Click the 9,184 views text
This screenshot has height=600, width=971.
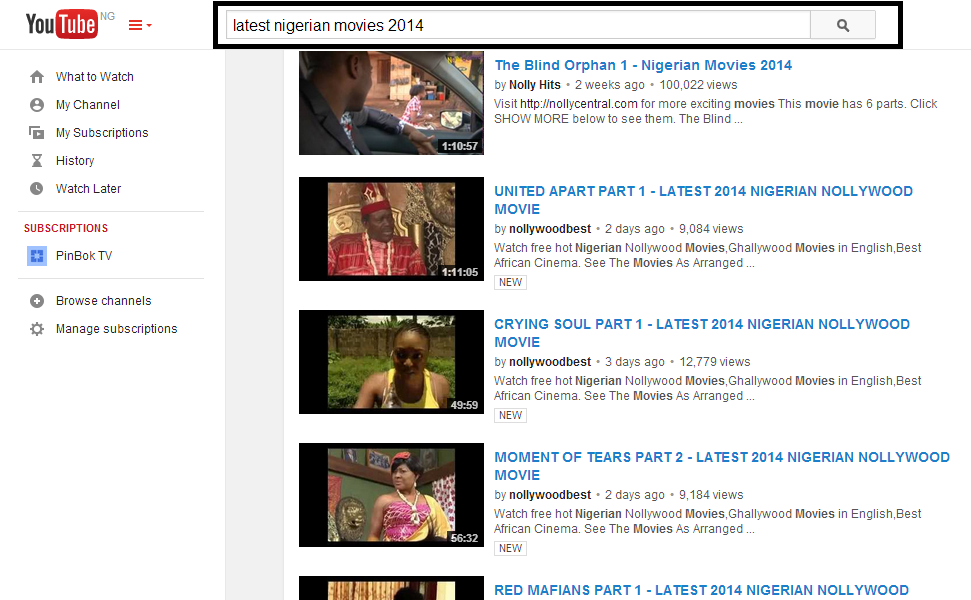pos(711,495)
